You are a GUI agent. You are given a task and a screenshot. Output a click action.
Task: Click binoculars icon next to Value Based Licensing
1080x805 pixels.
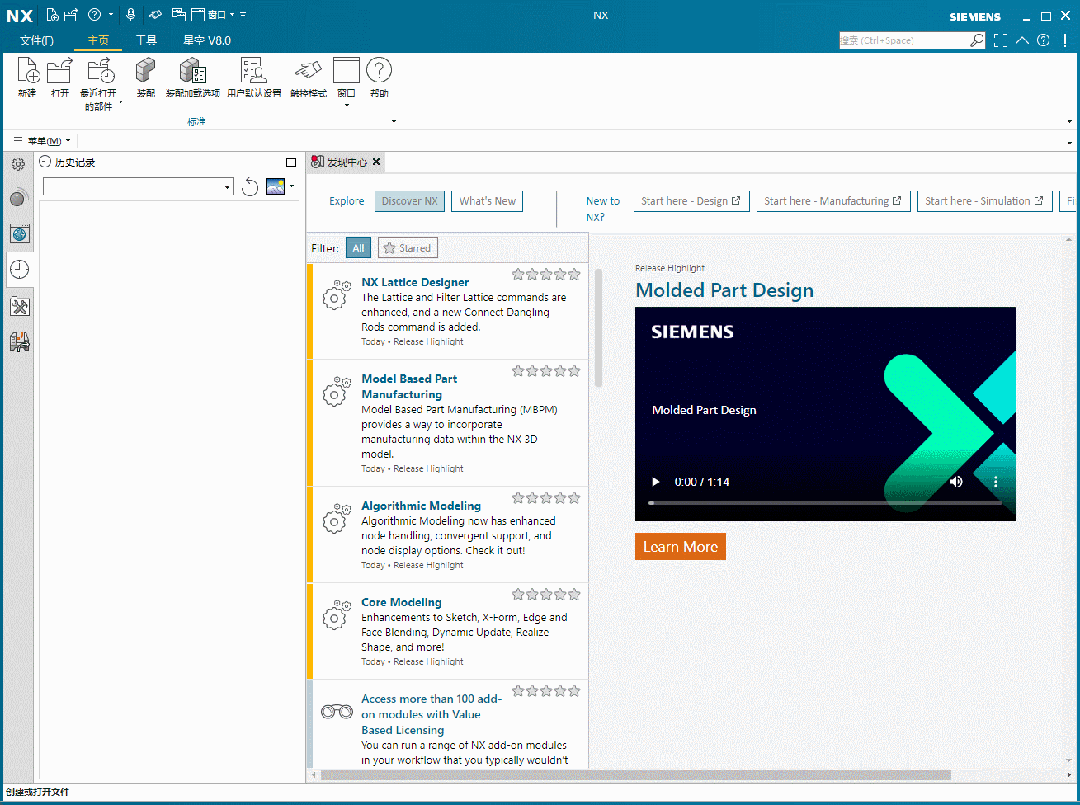337,711
